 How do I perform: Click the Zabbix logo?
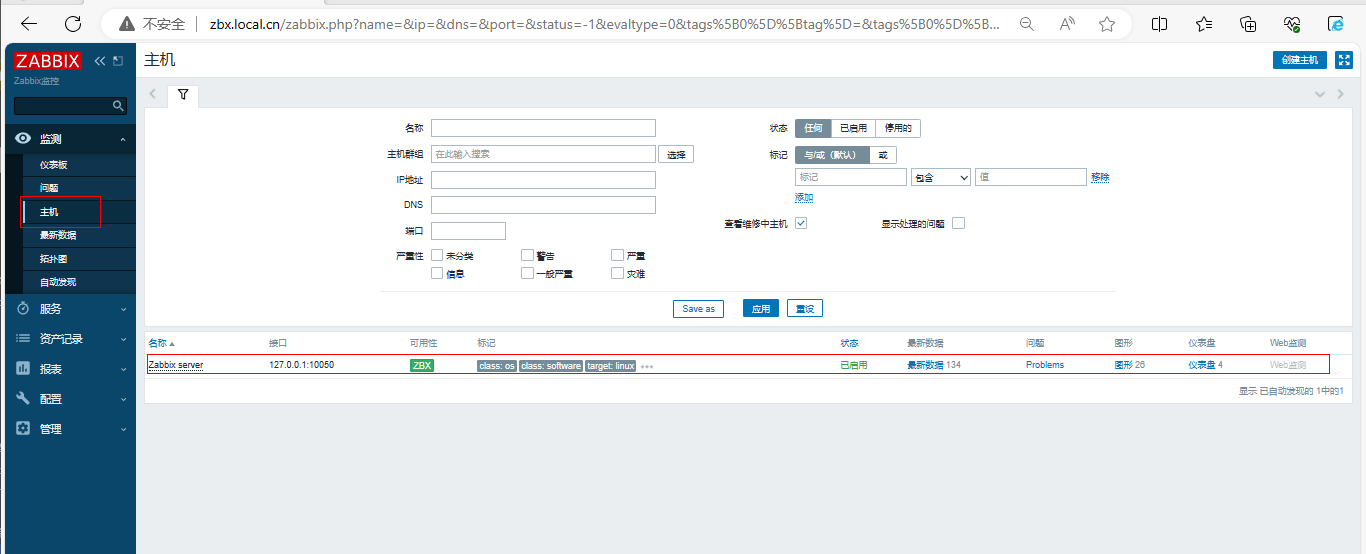click(x=48, y=61)
